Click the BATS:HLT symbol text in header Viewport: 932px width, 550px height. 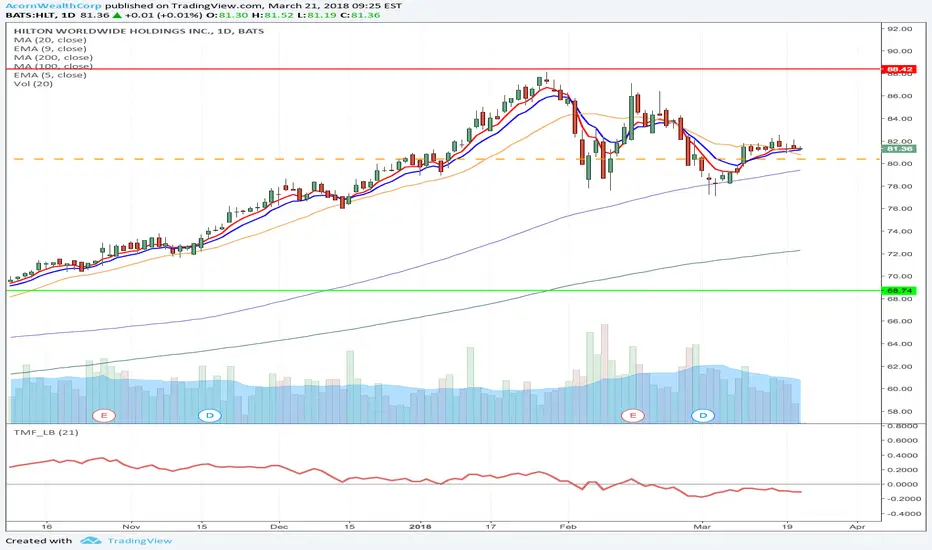coord(32,15)
